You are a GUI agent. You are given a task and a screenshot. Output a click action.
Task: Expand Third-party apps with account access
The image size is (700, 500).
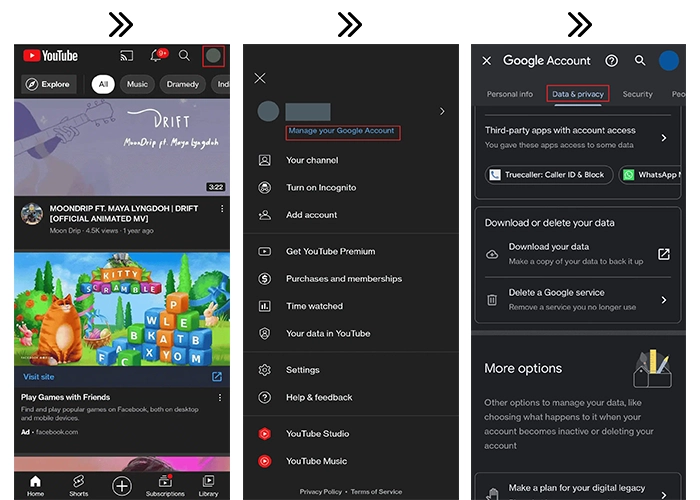(x=663, y=137)
